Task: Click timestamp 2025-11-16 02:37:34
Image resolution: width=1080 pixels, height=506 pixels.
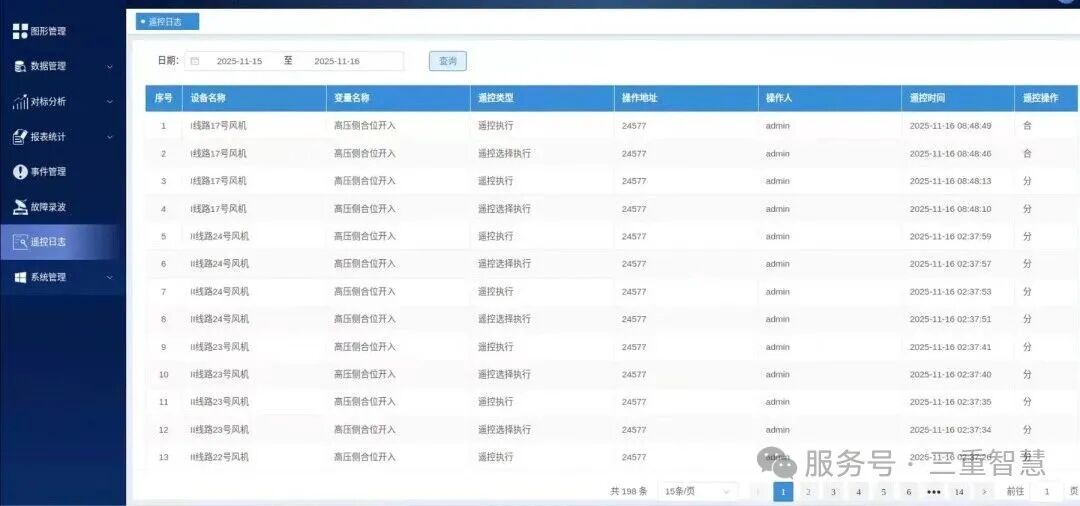Action: tap(951, 430)
